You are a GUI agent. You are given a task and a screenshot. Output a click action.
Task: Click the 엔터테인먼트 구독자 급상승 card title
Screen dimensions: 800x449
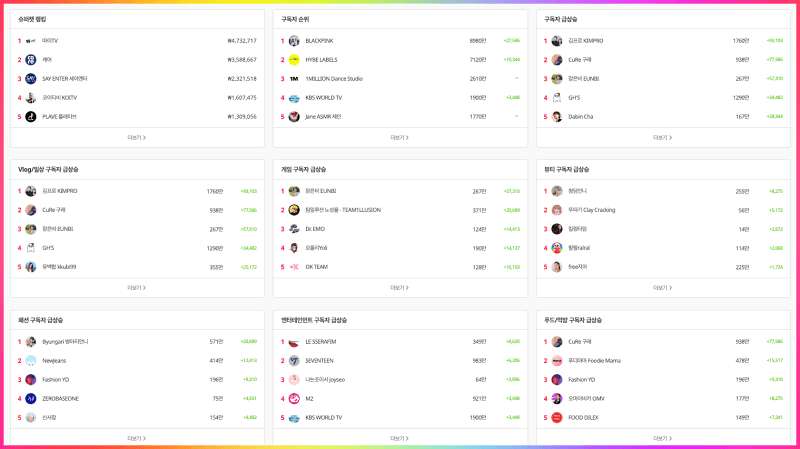pyautogui.click(x=314, y=320)
